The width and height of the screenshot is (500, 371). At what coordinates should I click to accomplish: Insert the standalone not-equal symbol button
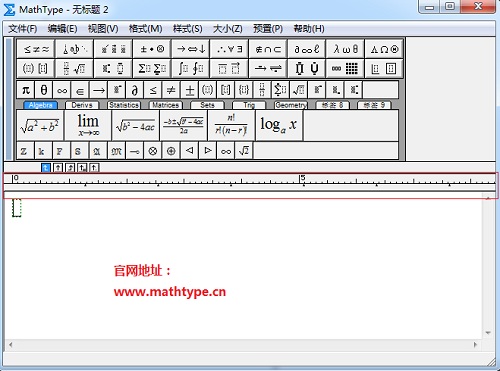(171, 90)
